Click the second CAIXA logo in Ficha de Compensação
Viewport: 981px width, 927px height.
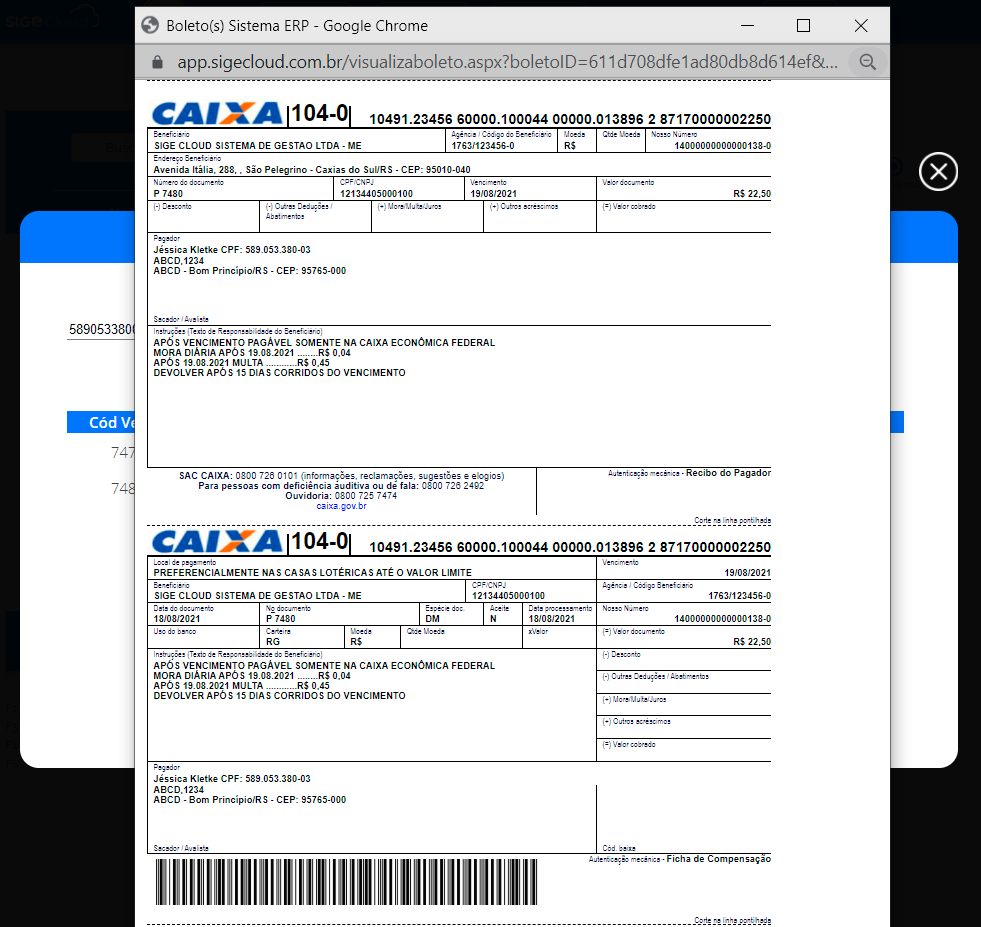(x=217, y=542)
